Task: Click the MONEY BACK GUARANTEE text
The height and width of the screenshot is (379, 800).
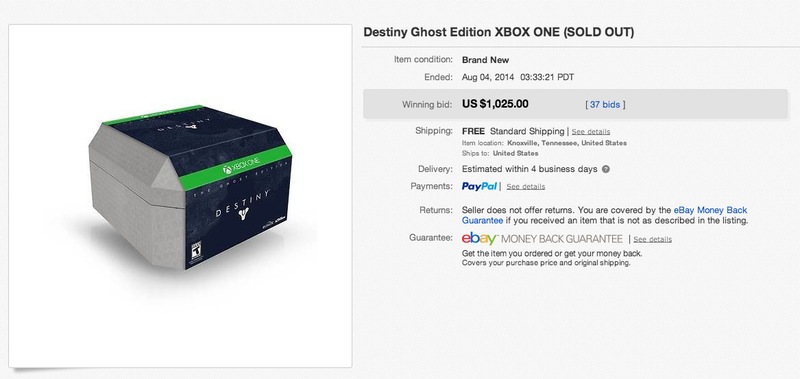Action: 560,239
